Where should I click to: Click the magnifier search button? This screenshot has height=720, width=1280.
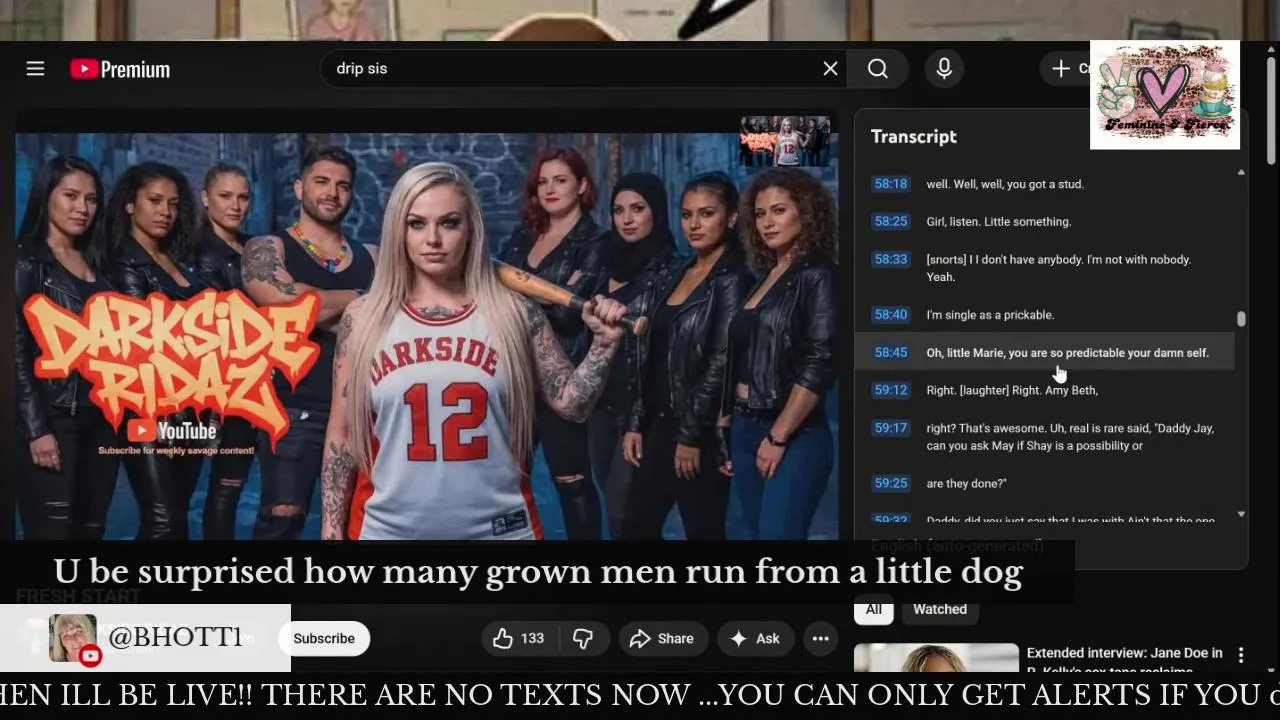point(878,68)
